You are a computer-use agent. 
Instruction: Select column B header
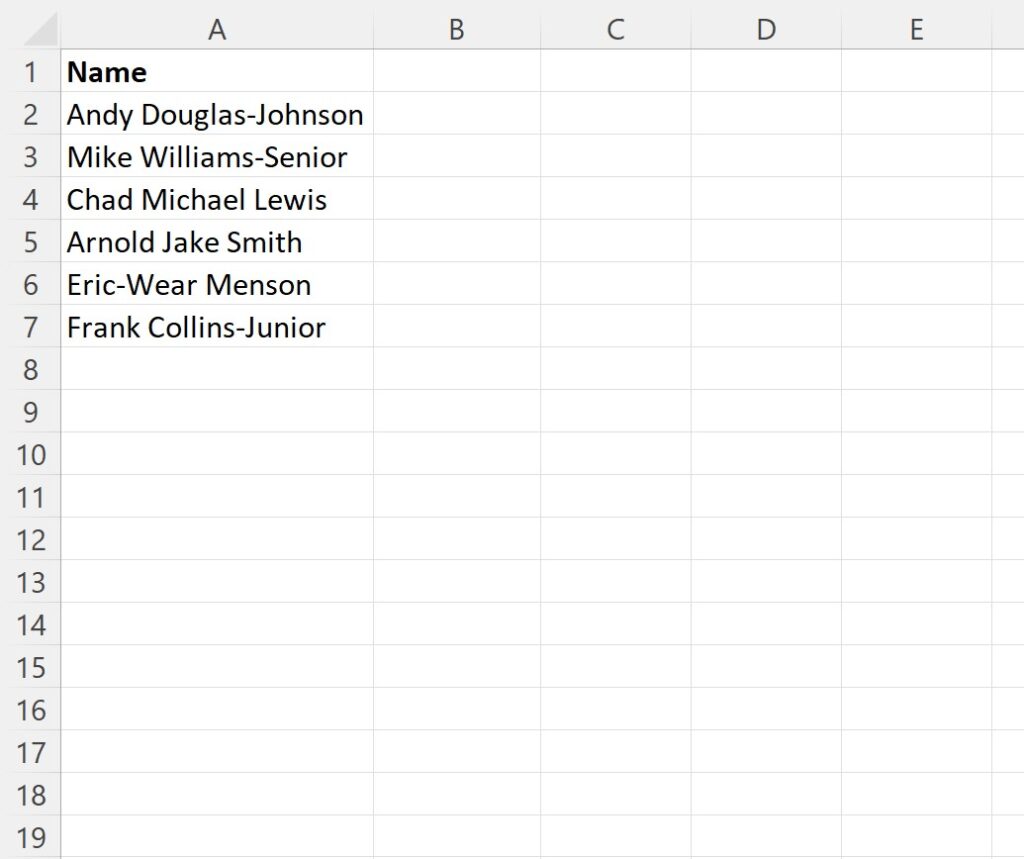point(456,30)
